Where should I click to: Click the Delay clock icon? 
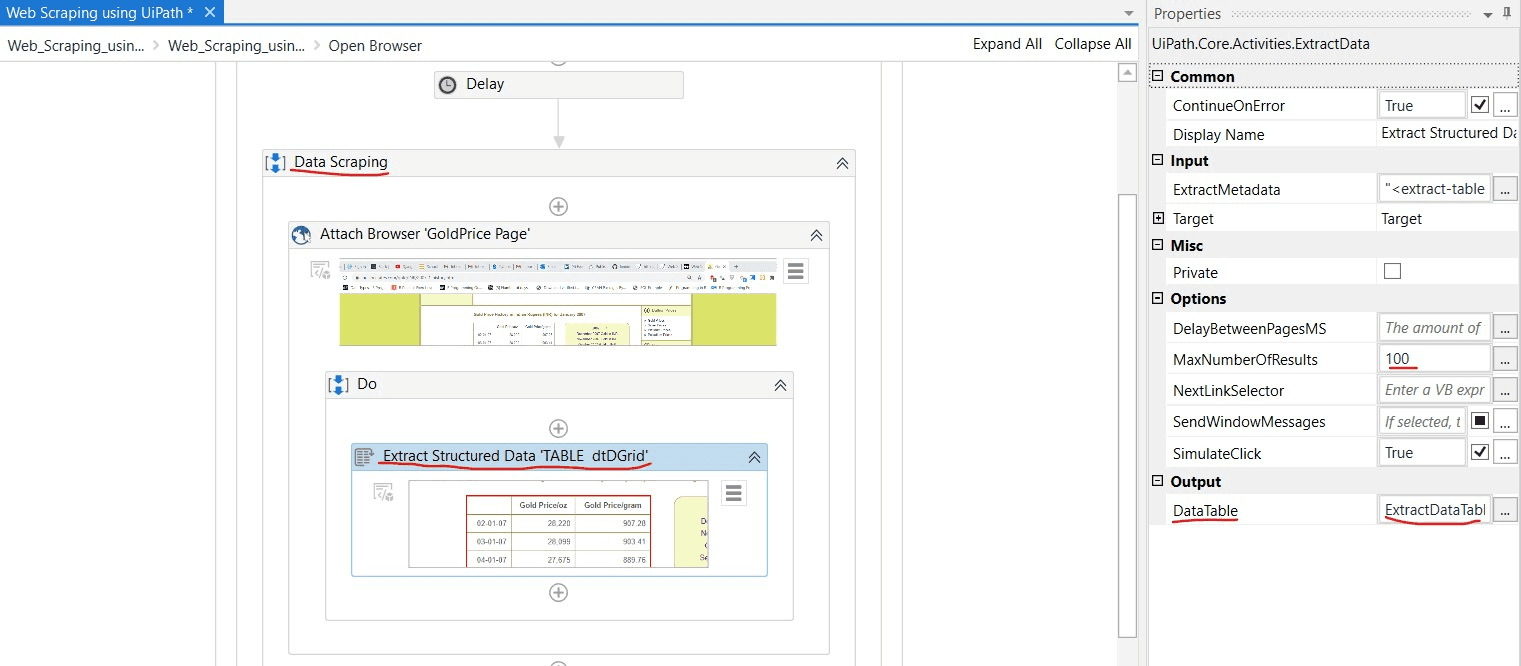point(448,85)
